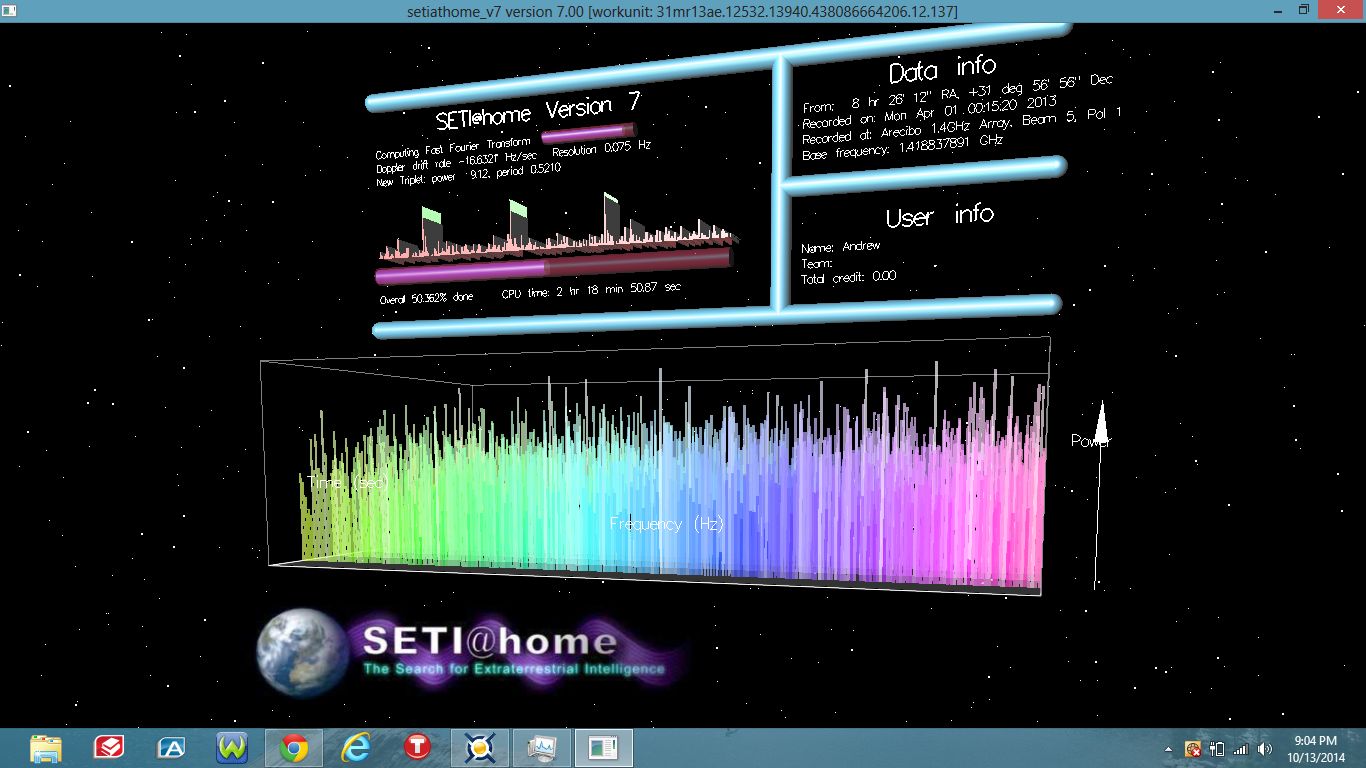Click the tray icon with the red X overlay
The width and height of the screenshot is (1366, 768).
1192,748
